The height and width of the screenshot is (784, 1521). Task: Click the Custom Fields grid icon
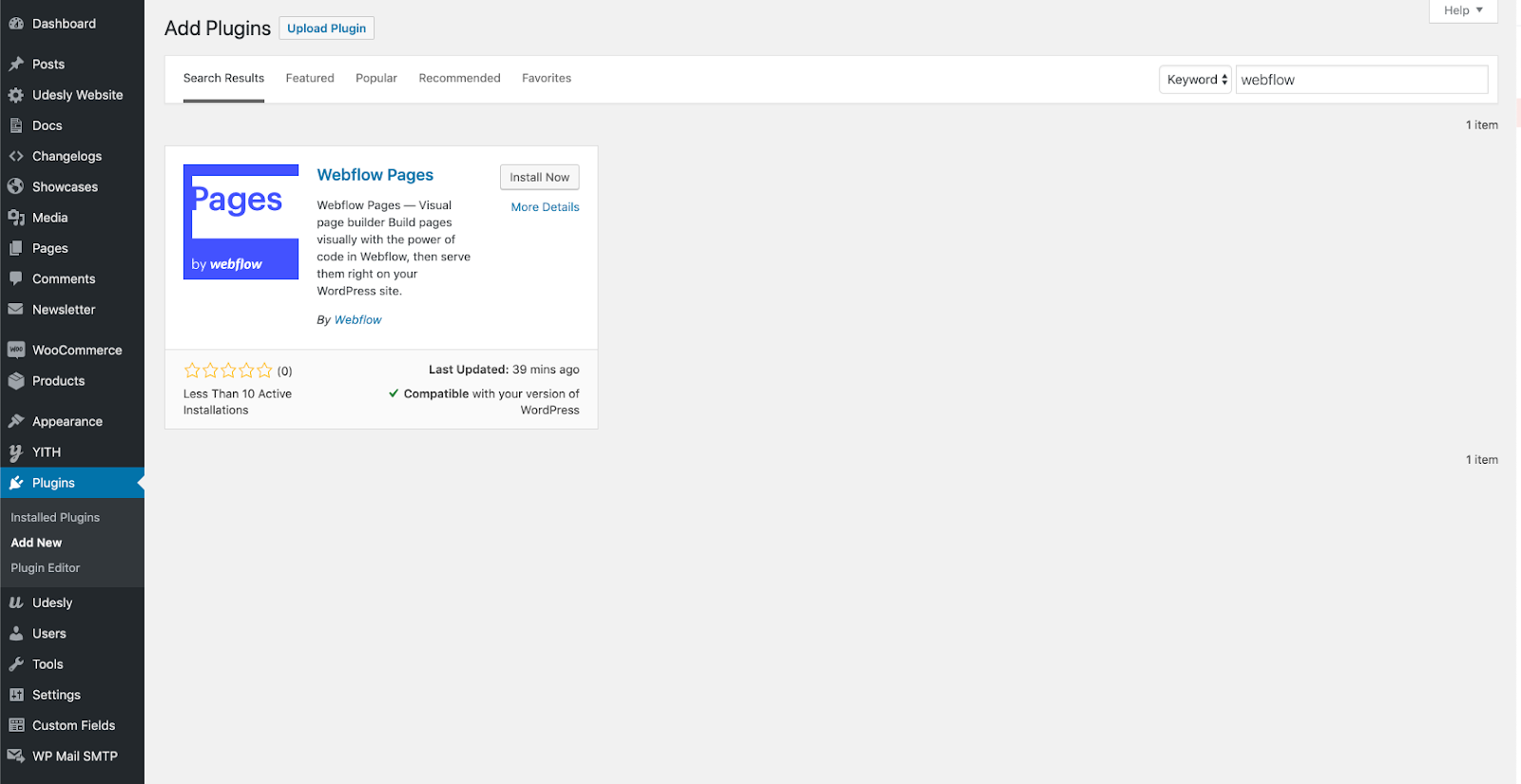click(16, 725)
